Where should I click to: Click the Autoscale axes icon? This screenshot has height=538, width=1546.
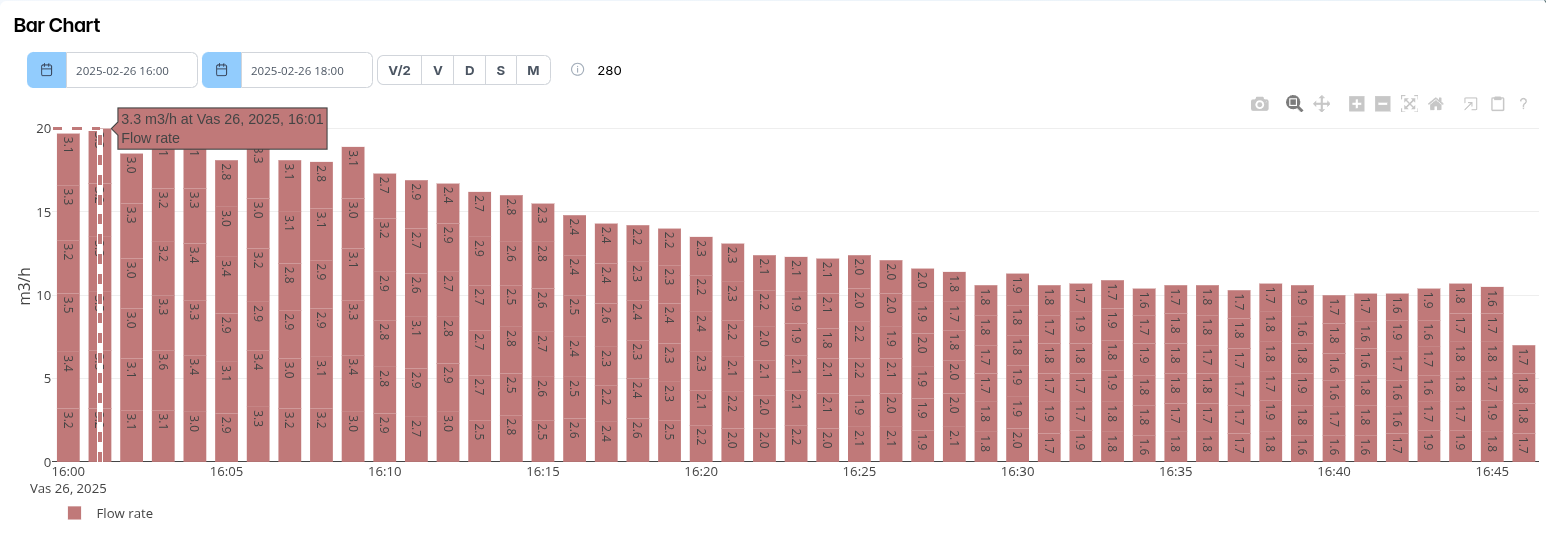(x=1409, y=104)
